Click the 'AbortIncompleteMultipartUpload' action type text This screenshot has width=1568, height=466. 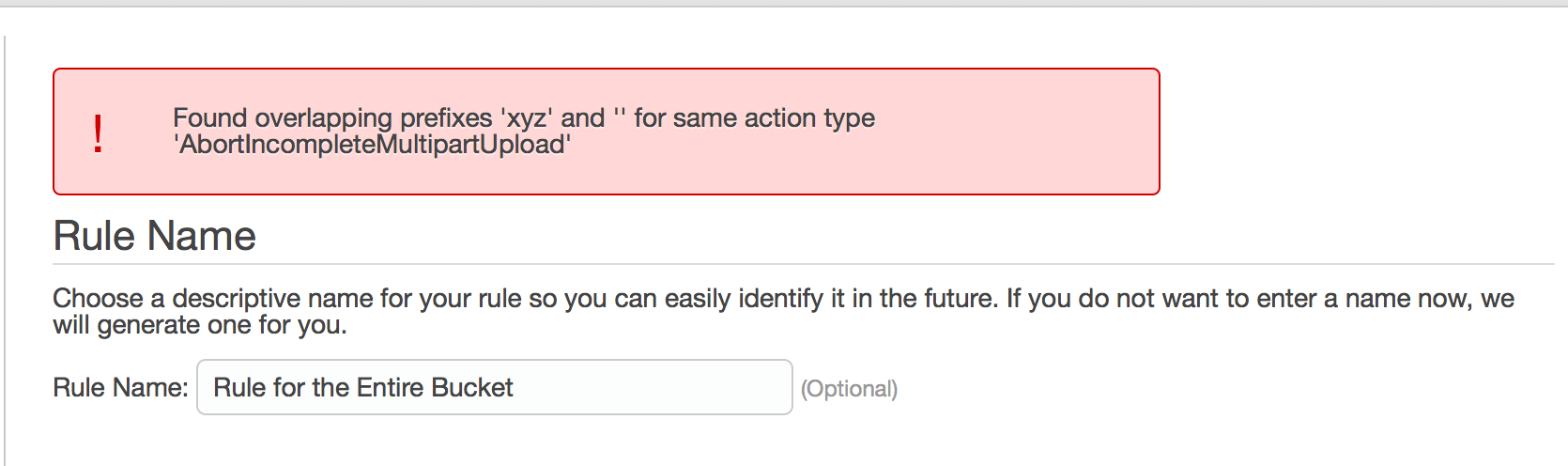373,145
